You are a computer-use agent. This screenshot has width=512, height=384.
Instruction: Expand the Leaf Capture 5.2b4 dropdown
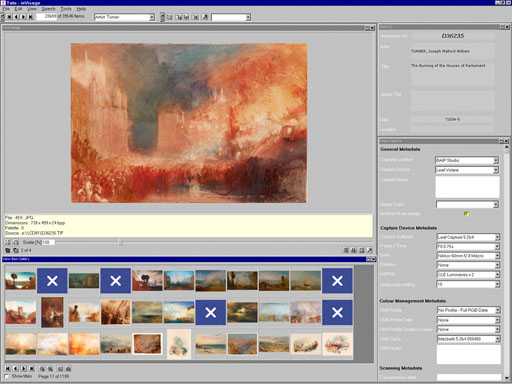[x=497, y=237]
